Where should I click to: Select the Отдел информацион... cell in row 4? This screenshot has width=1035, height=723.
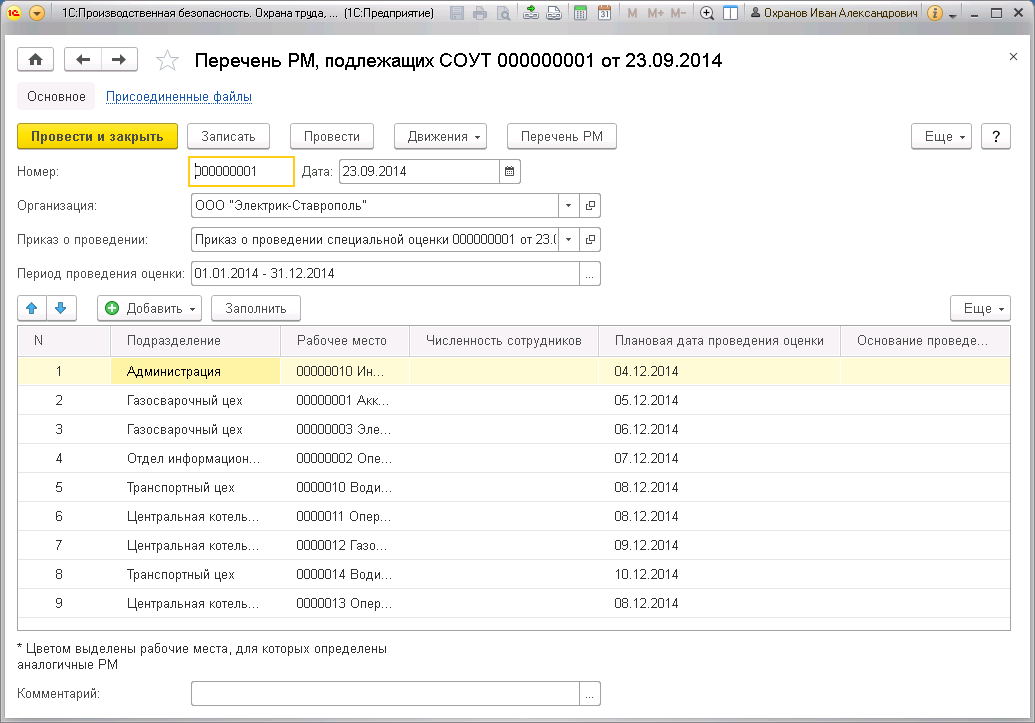pos(195,458)
